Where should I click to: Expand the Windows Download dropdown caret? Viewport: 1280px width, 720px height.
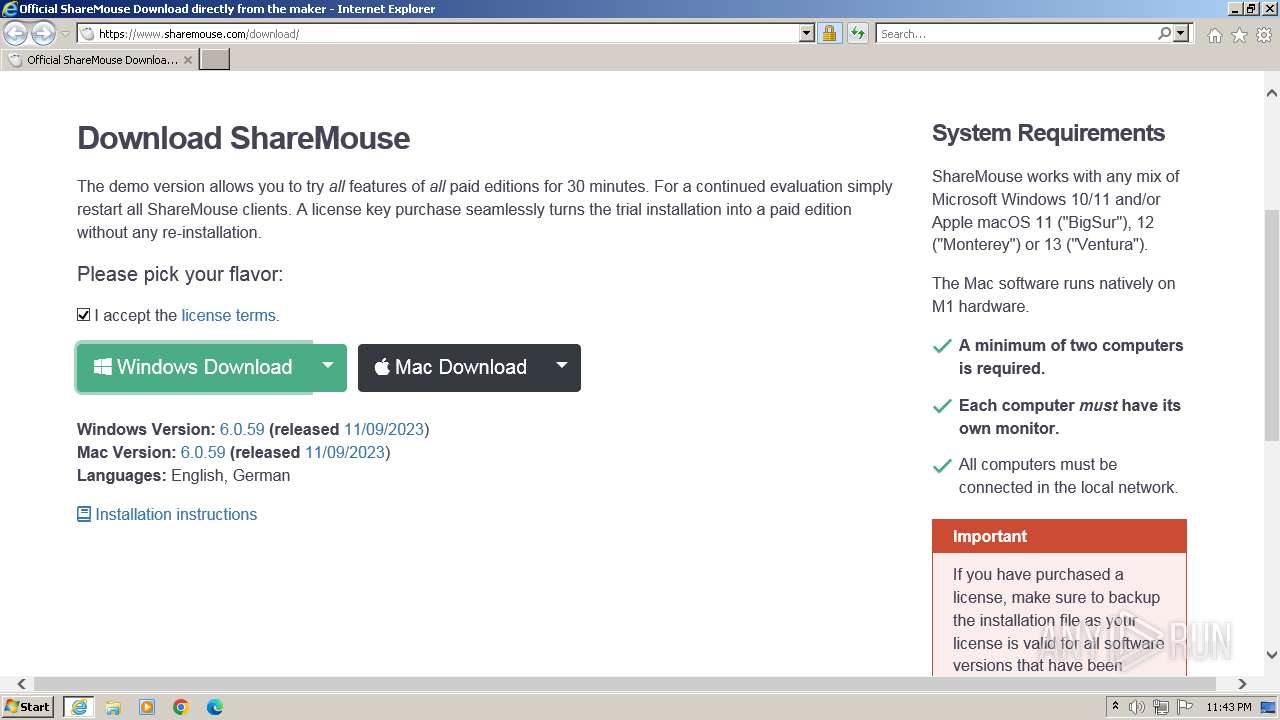(x=328, y=367)
